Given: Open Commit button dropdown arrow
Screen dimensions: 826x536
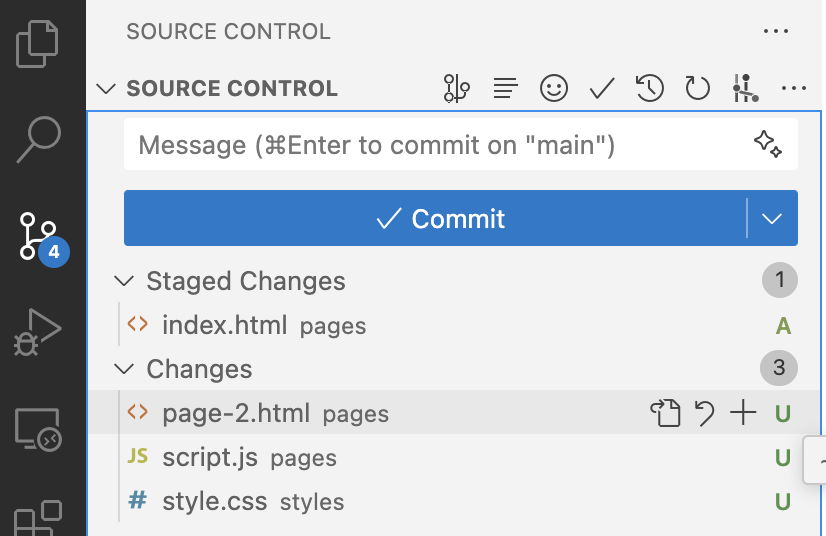Looking at the screenshot, I should coord(772,218).
